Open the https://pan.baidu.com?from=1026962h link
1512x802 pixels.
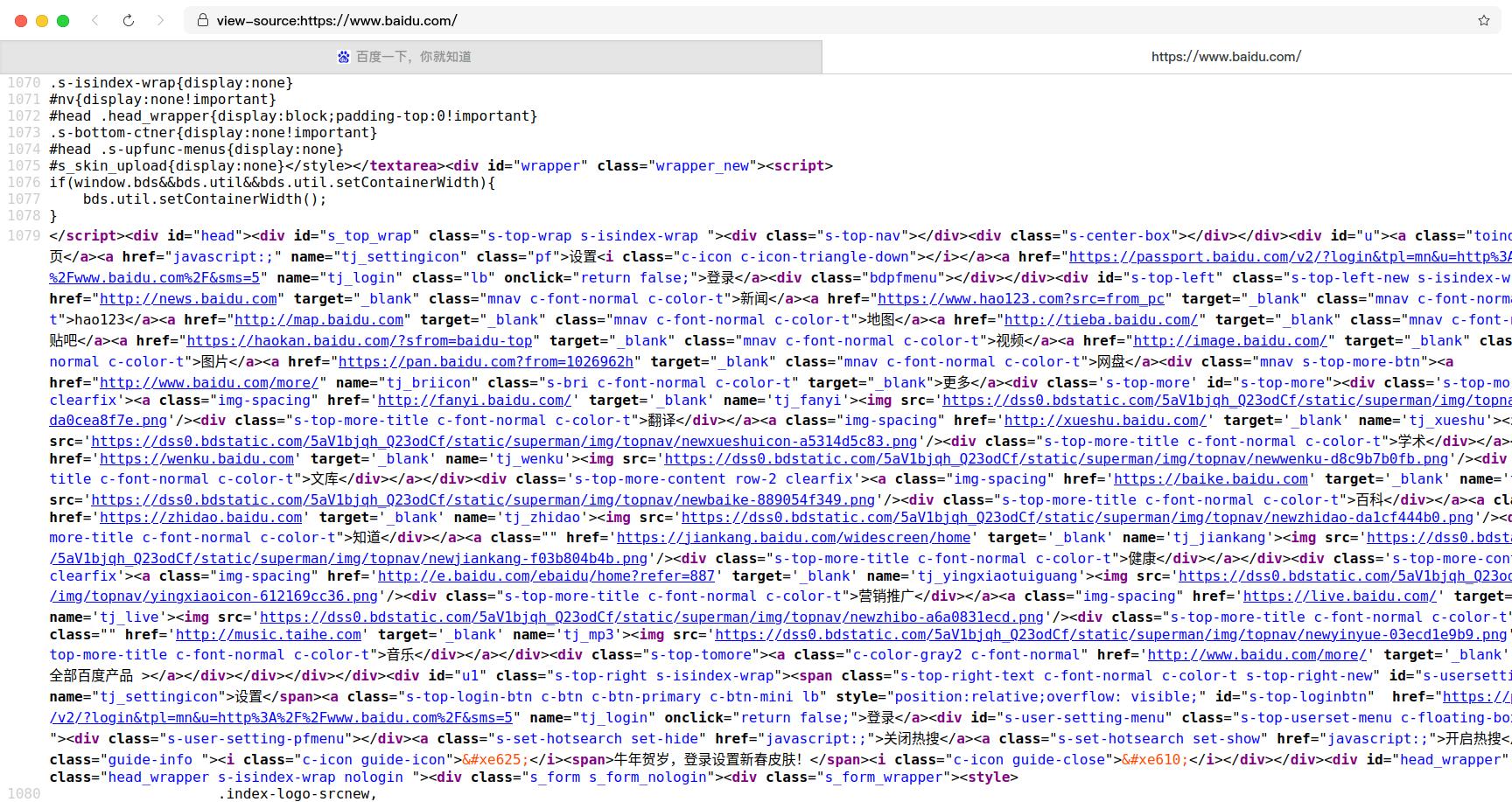[x=486, y=361]
